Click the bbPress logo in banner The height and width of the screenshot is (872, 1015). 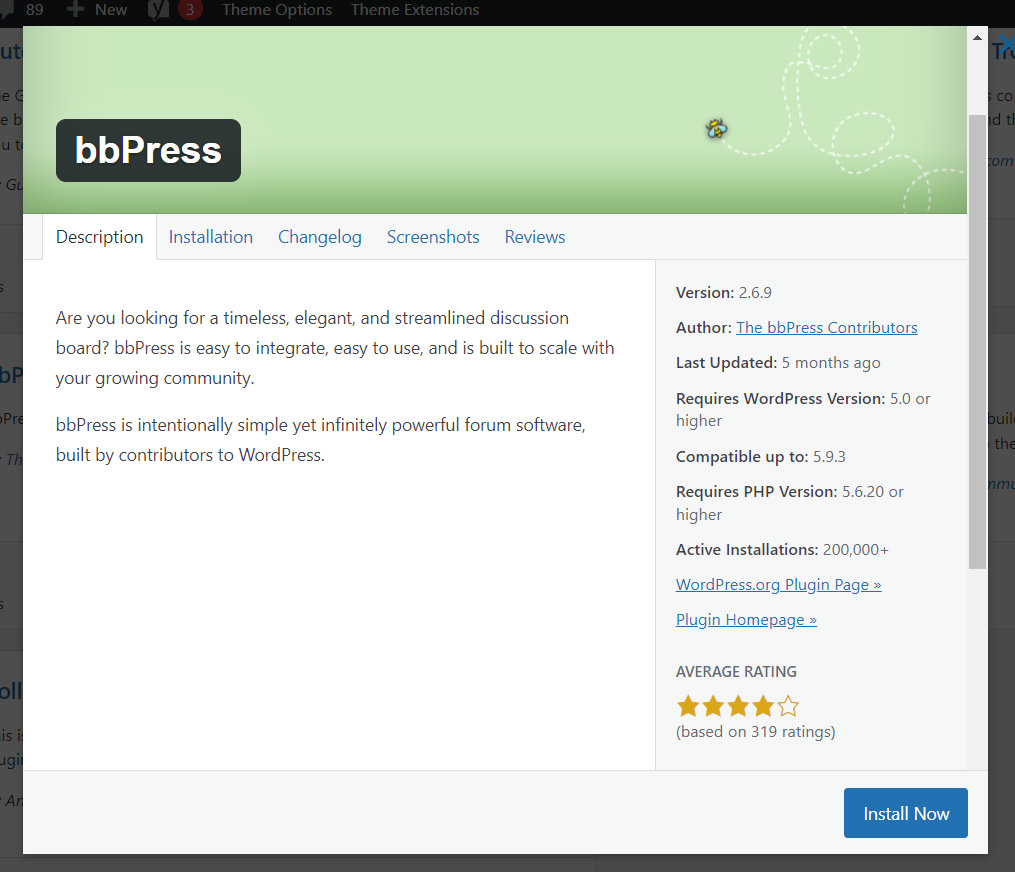point(148,150)
